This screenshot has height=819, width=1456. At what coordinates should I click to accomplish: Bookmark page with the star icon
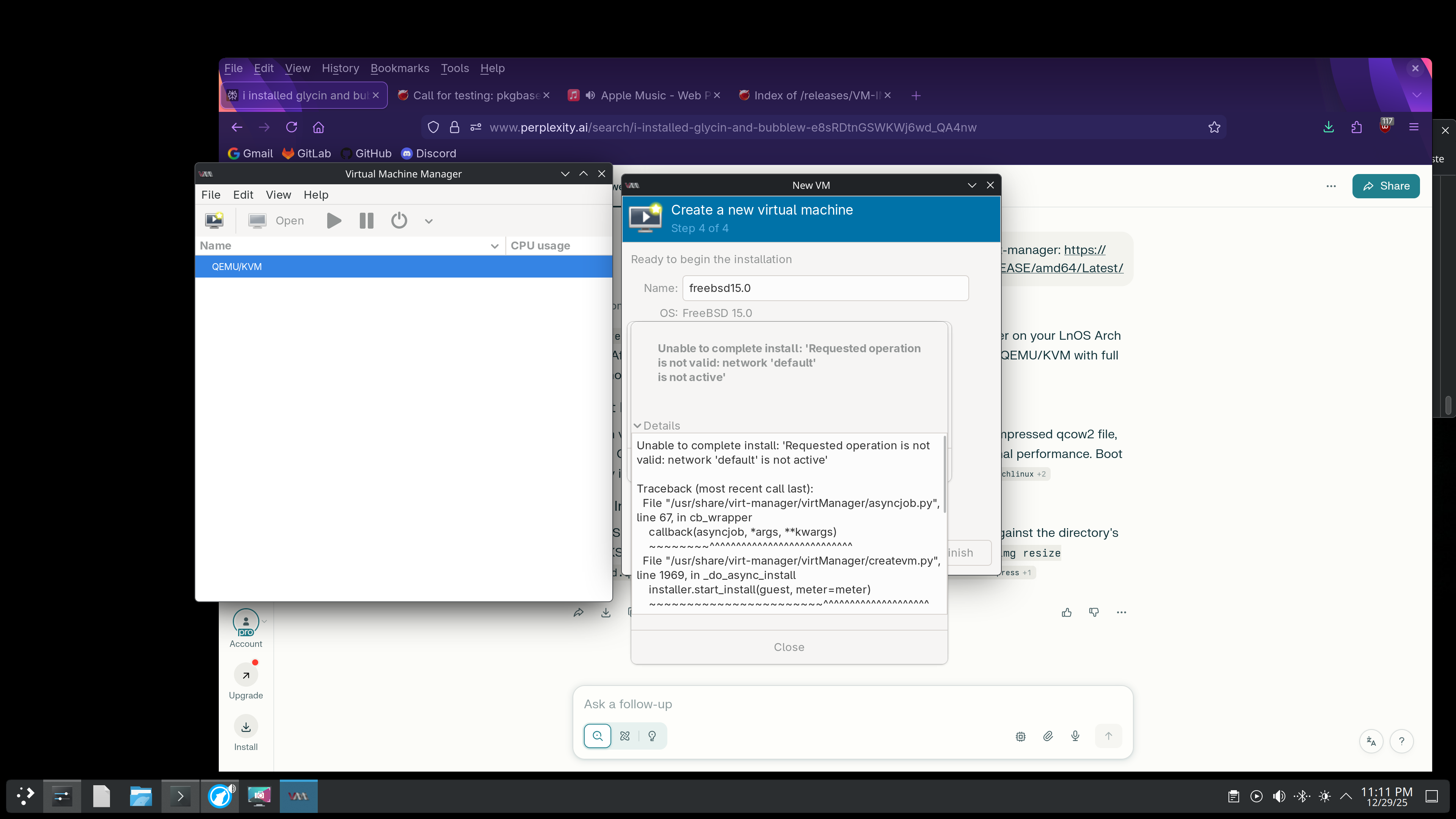[x=1214, y=127]
